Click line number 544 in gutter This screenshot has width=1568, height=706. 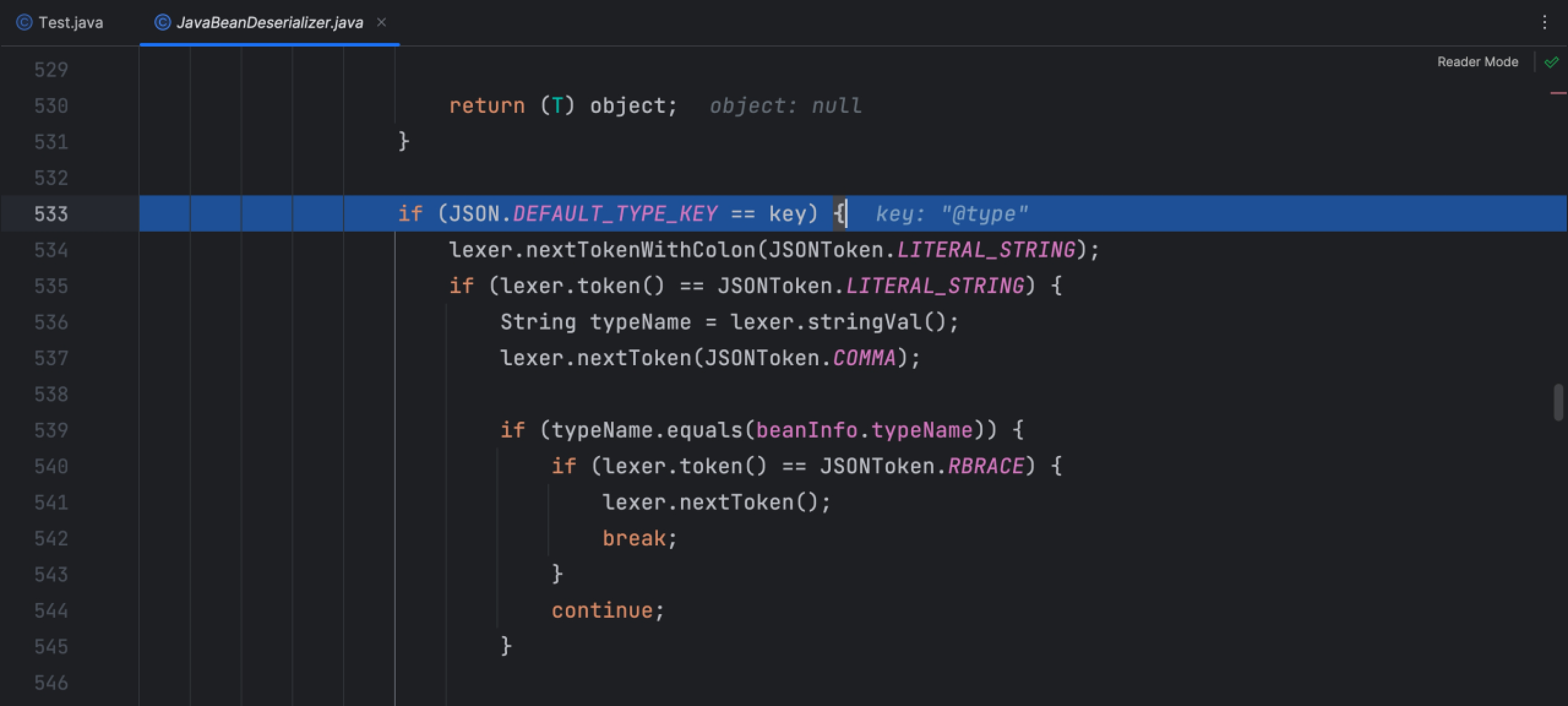(x=51, y=610)
